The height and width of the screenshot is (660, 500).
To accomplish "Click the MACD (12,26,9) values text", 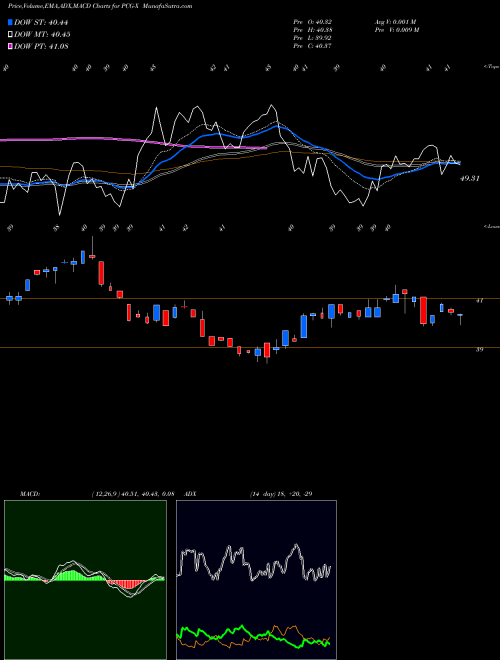I will (133, 494).
